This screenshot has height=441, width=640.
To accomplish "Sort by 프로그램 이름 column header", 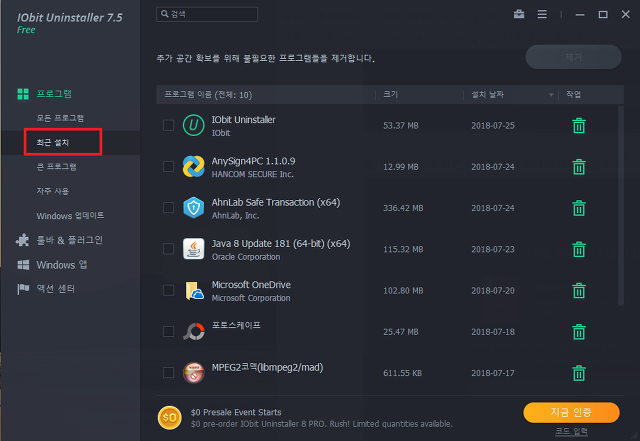I will (x=208, y=95).
